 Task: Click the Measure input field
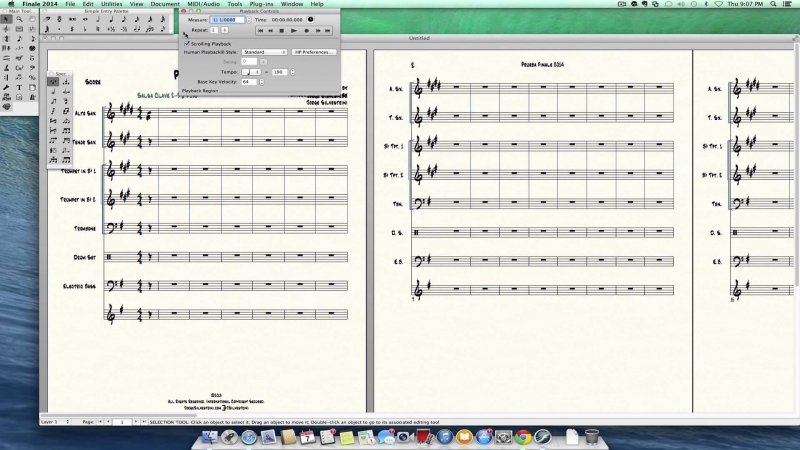tap(227, 19)
